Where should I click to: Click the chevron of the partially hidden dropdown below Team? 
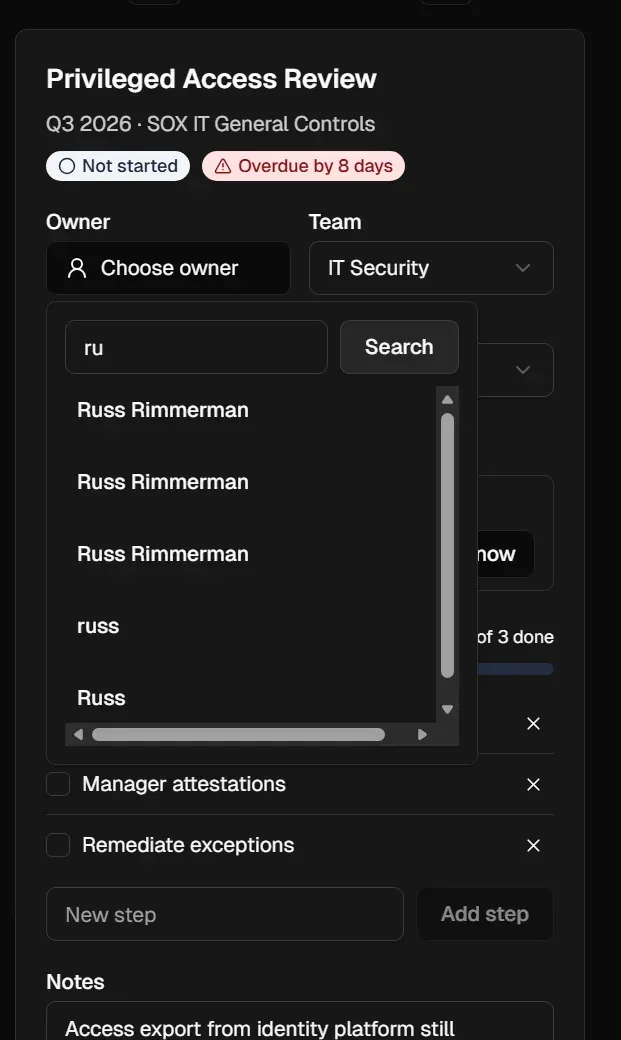click(x=523, y=369)
